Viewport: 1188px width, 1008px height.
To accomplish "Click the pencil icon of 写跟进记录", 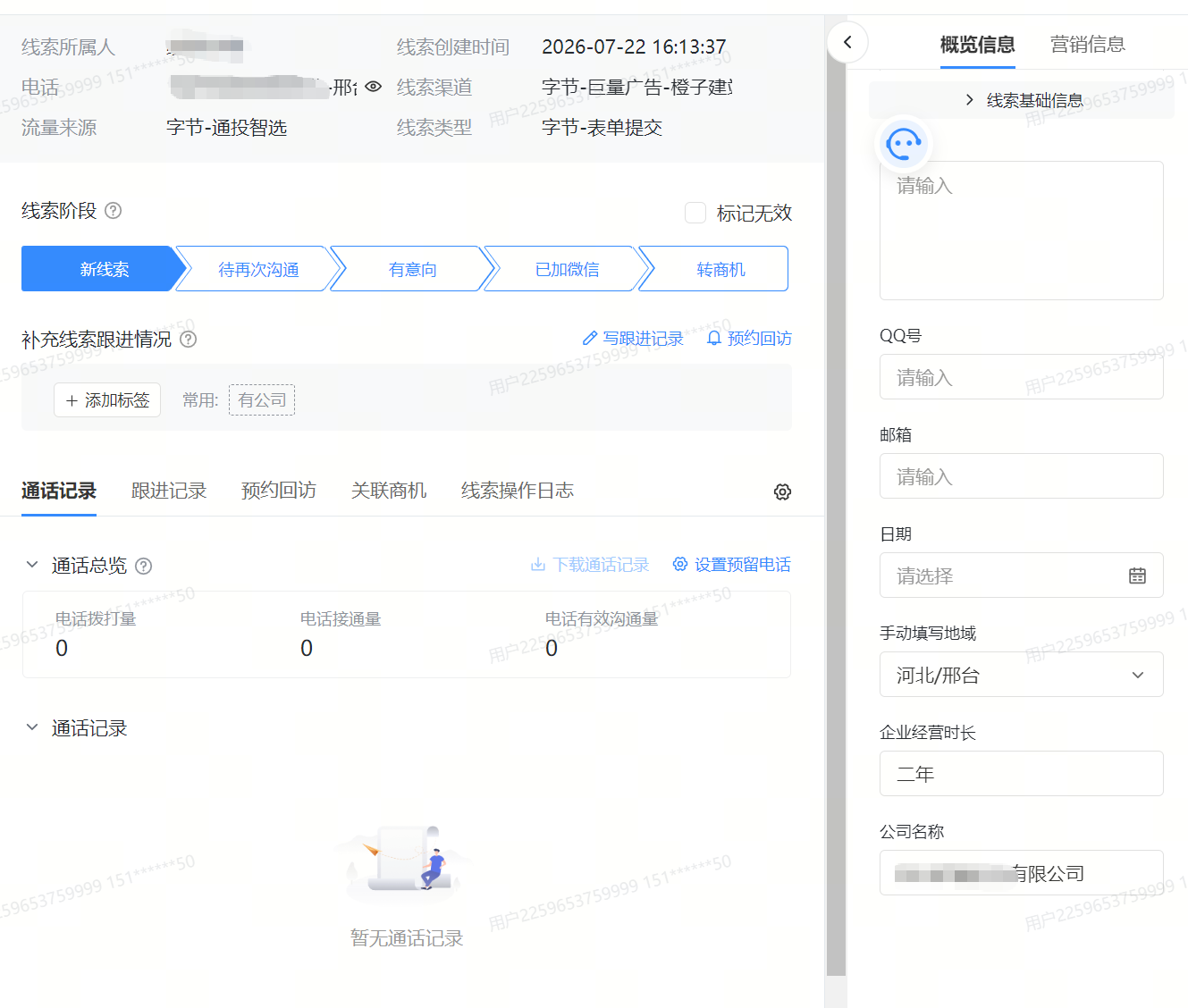I will coord(590,339).
